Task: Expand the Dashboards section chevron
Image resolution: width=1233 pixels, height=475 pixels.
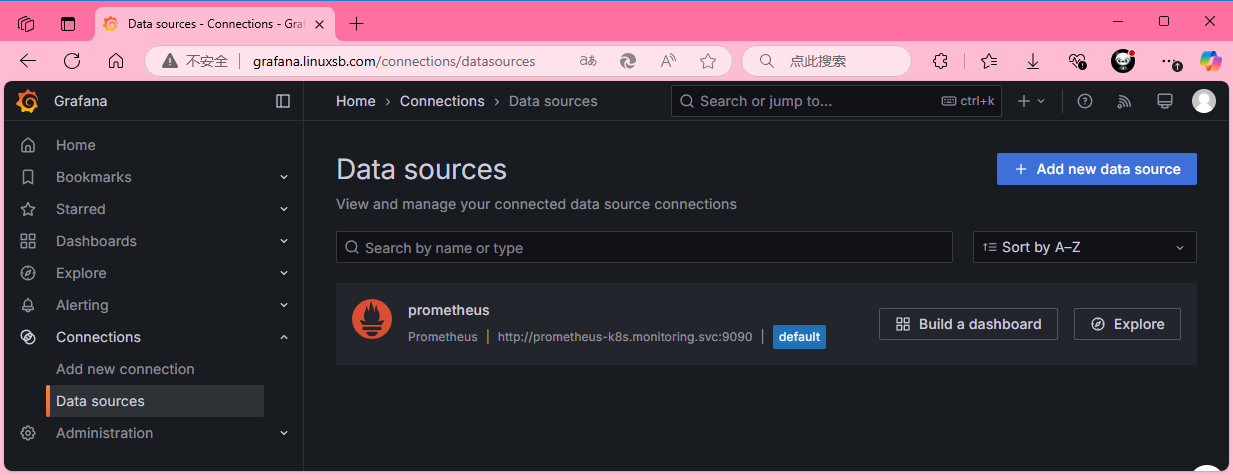Action: pyautogui.click(x=284, y=241)
